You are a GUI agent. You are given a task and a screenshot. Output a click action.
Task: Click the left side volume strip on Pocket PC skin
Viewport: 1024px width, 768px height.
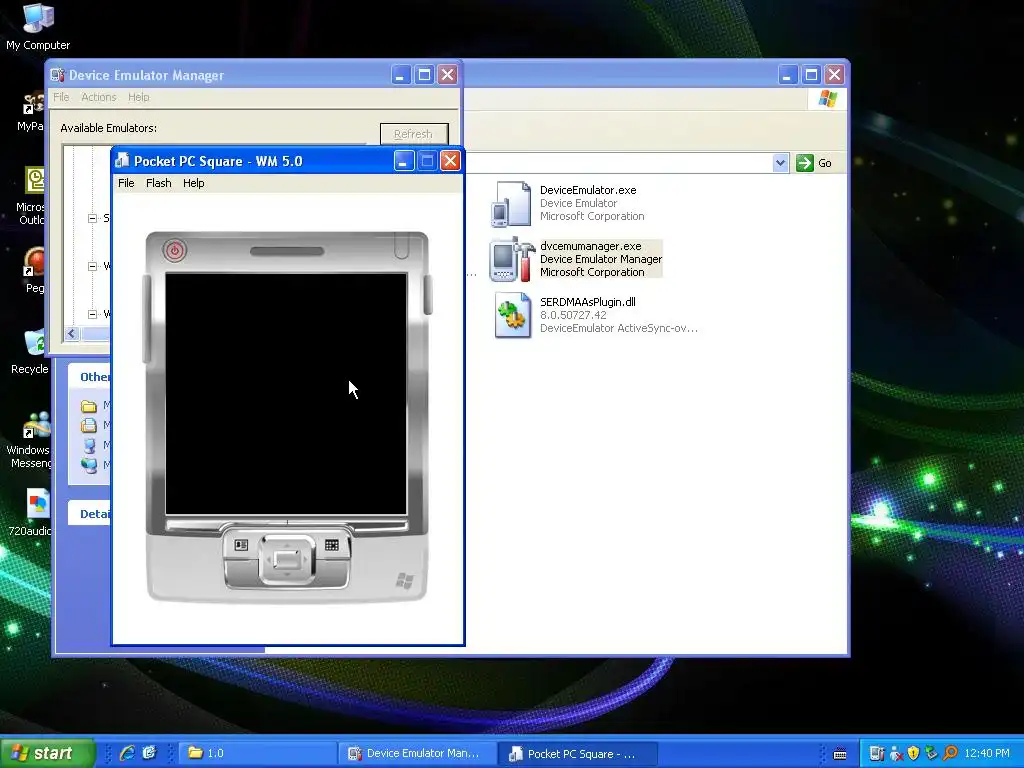coord(146,319)
